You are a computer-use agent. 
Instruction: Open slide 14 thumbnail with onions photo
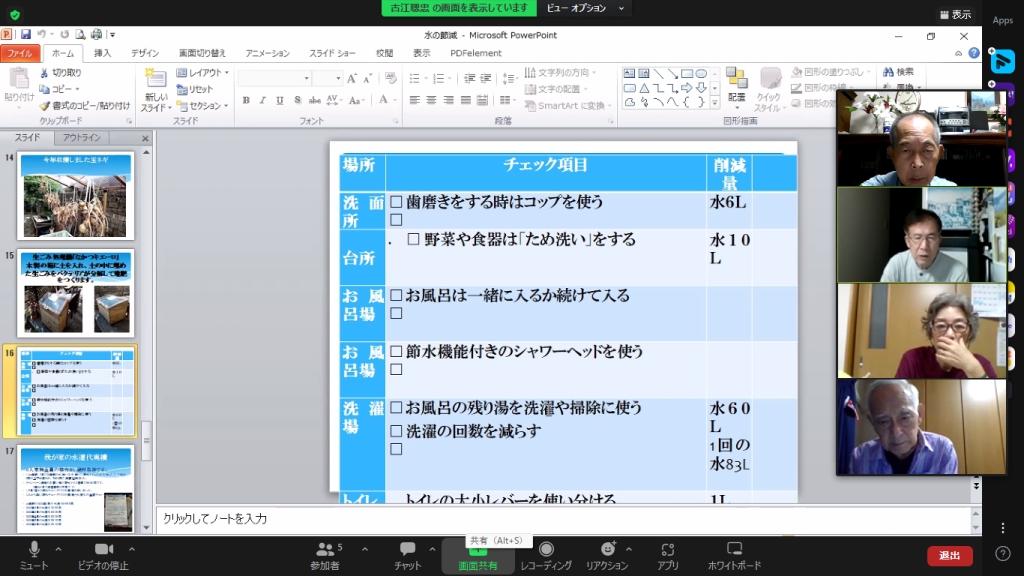pos(76,196)
